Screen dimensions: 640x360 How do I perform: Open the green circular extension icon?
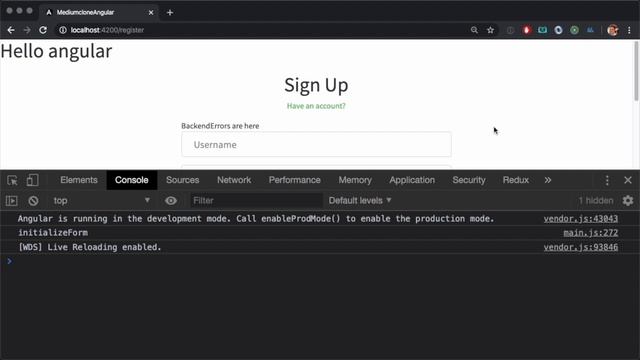(574, 30)
